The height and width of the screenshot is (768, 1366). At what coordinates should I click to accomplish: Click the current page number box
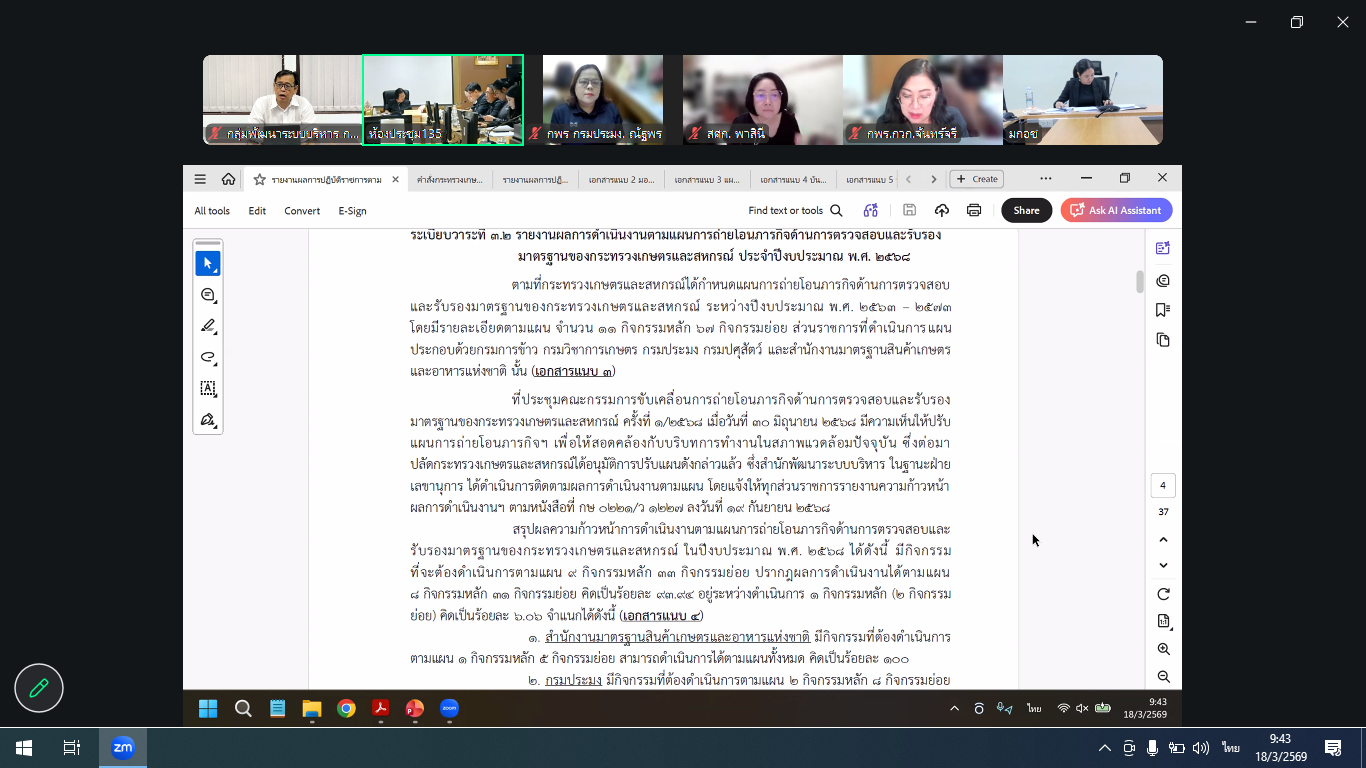tap(1163, 486)
